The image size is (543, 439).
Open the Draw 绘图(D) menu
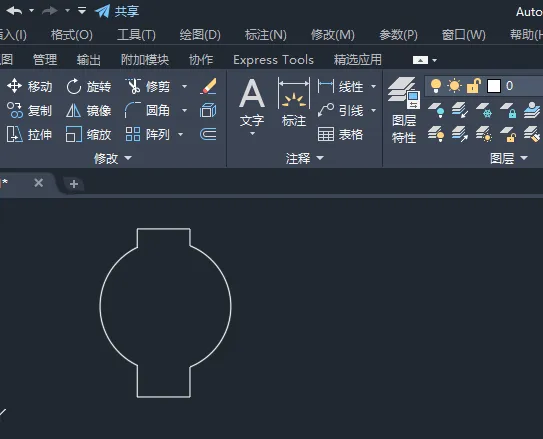(200, 35)
